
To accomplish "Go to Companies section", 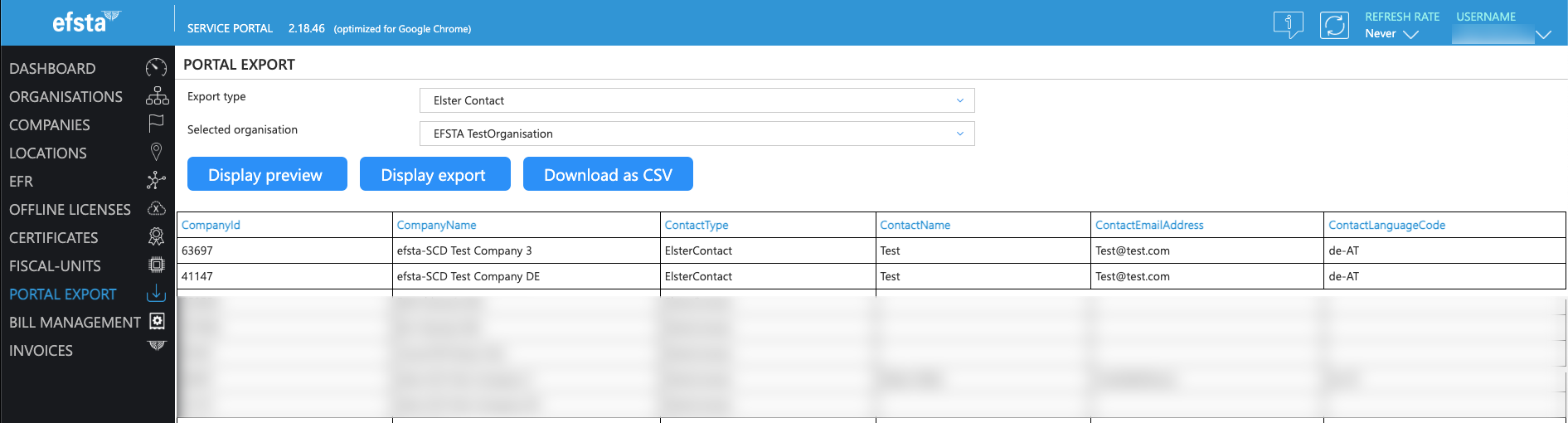I will tap(50, 125).
